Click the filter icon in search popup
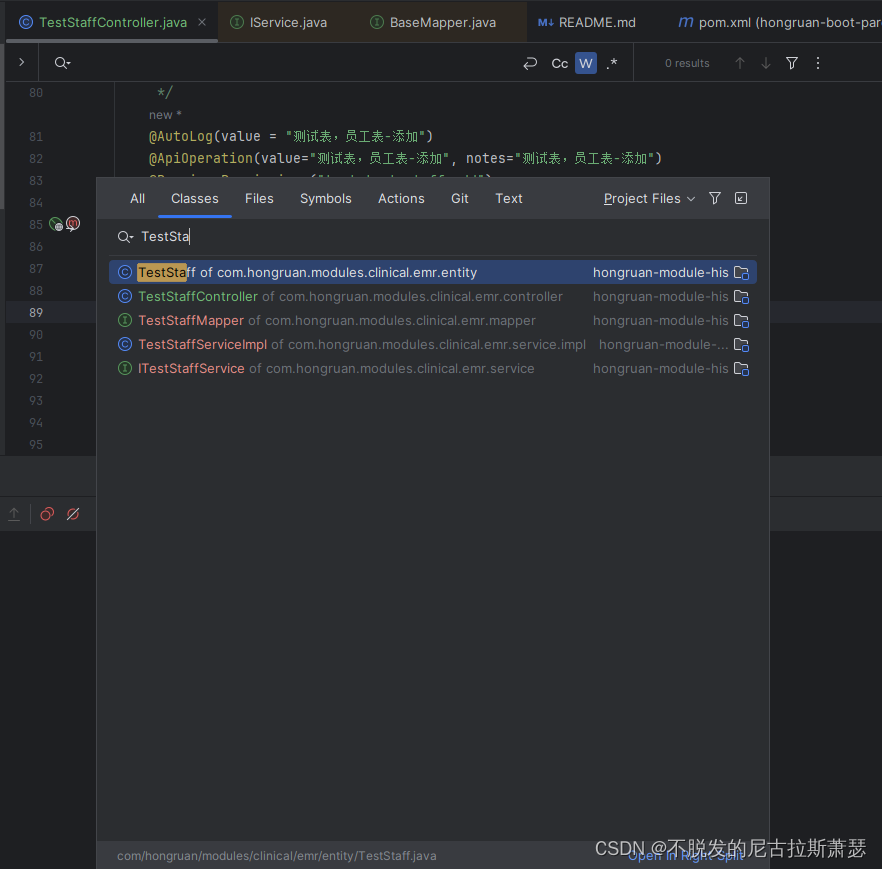The image size is (882, 869). (714, 198)
